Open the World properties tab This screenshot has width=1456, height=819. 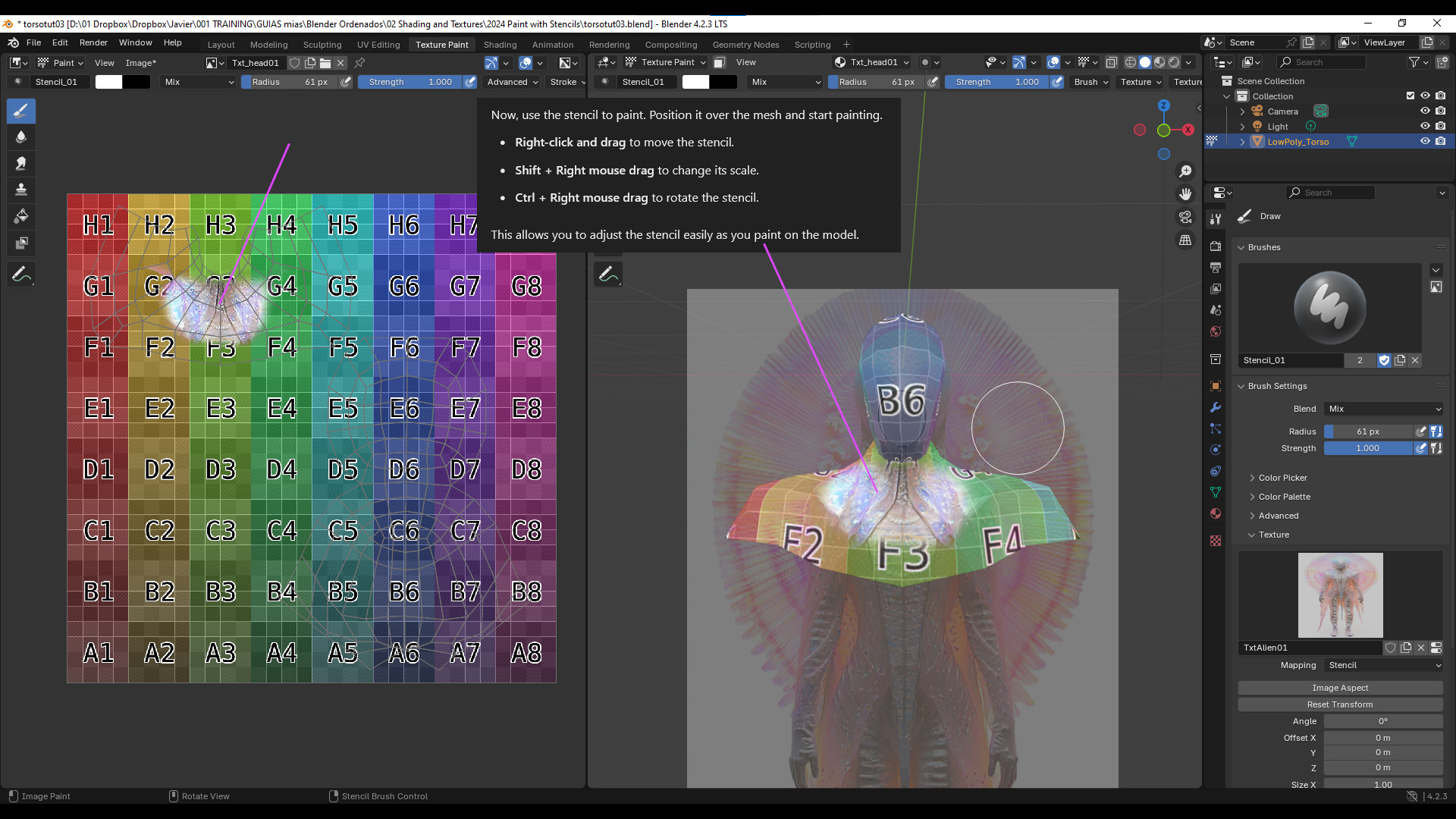[x=1216, y=331]
